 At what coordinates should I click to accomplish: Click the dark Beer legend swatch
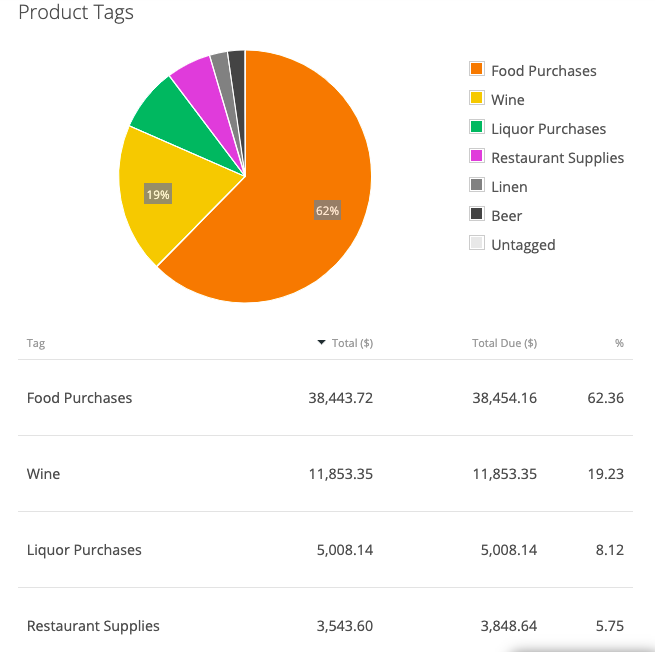tap(477, 214)
